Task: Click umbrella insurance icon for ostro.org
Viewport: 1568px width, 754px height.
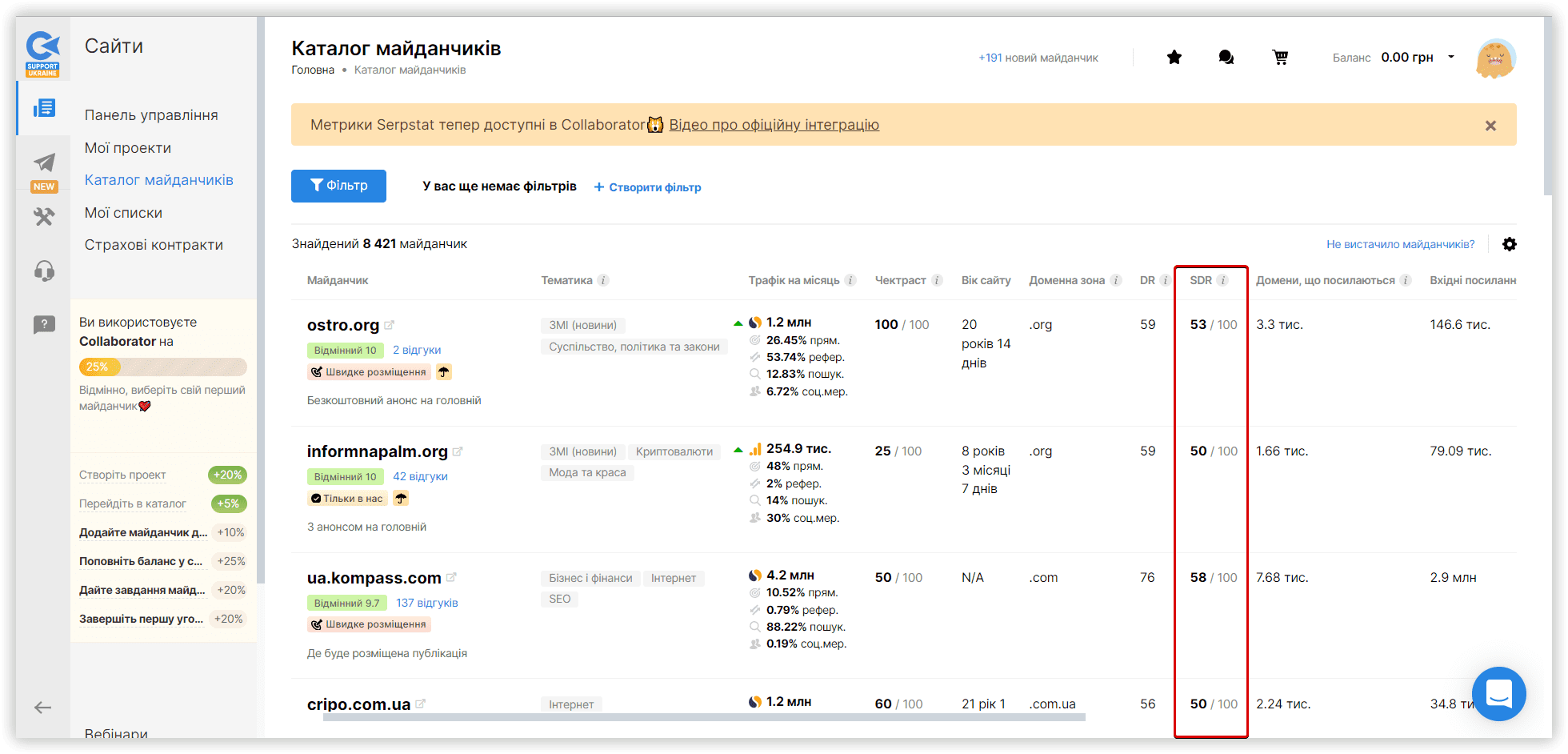Action: coord(444,371)
